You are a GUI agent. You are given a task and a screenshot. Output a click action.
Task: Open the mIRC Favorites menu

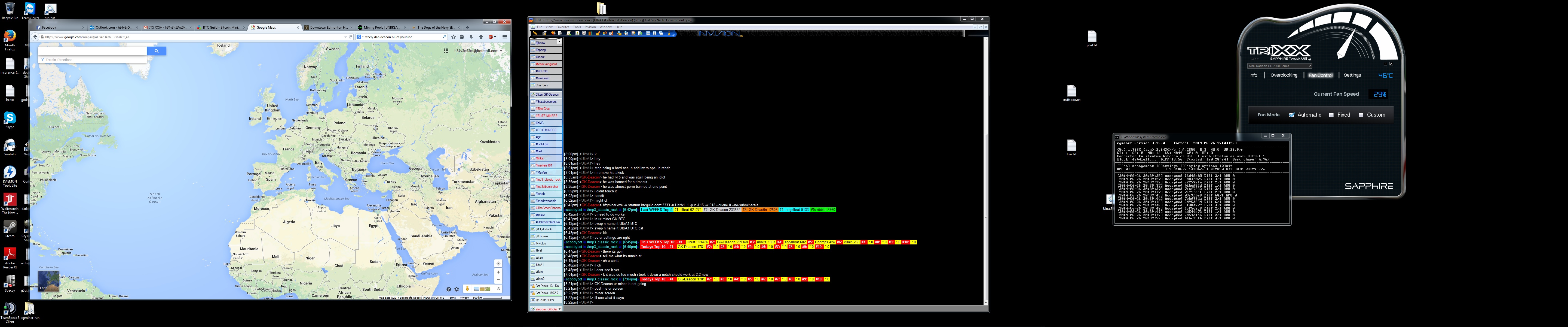[562, 27]
